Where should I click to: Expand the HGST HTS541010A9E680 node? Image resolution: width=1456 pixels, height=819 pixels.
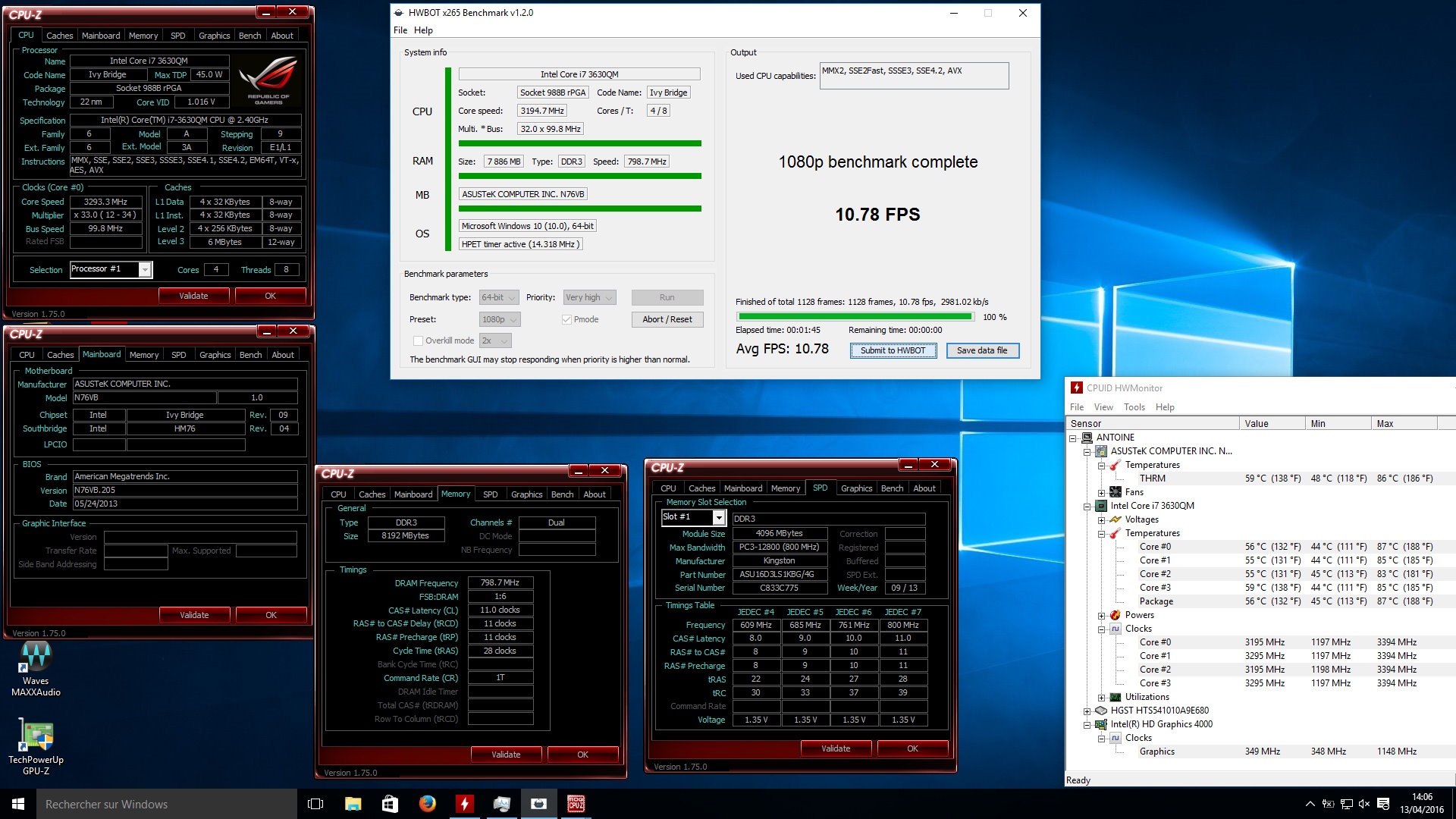[1087, 711]
